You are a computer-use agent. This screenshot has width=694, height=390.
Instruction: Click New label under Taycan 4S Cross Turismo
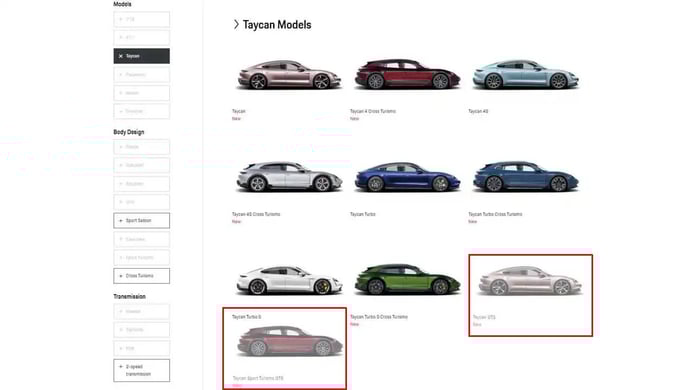click(x=236, y=221)
